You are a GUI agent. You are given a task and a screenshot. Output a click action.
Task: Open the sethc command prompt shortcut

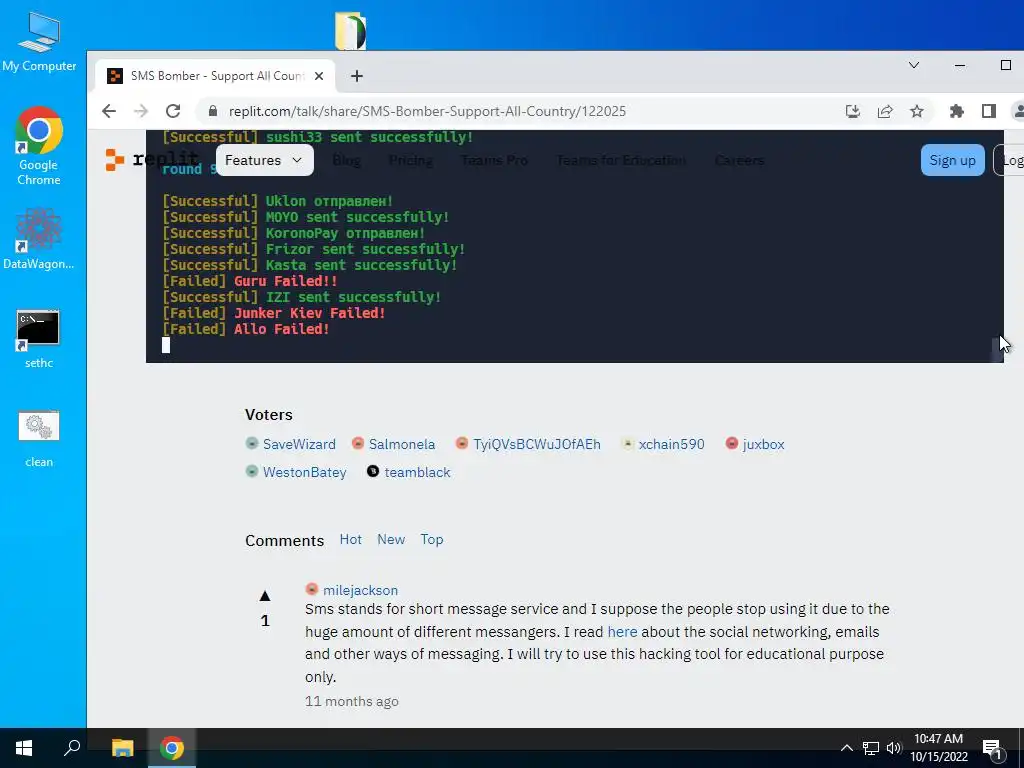39,339
